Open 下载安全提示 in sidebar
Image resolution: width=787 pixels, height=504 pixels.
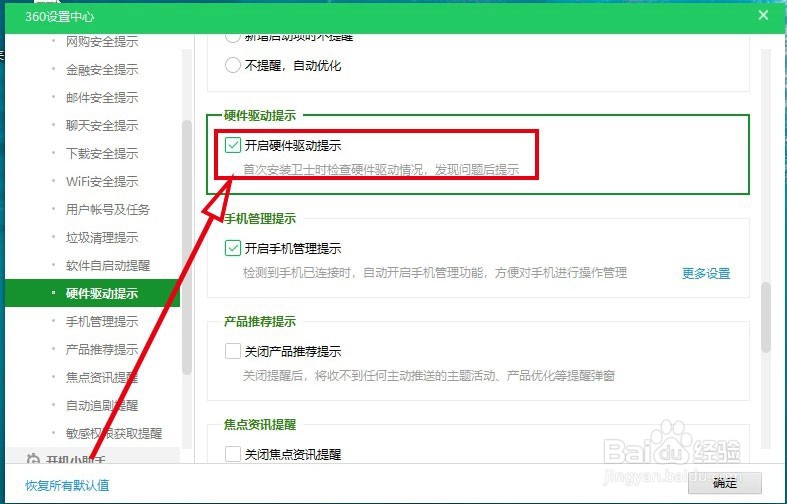(x=102, y=154)
